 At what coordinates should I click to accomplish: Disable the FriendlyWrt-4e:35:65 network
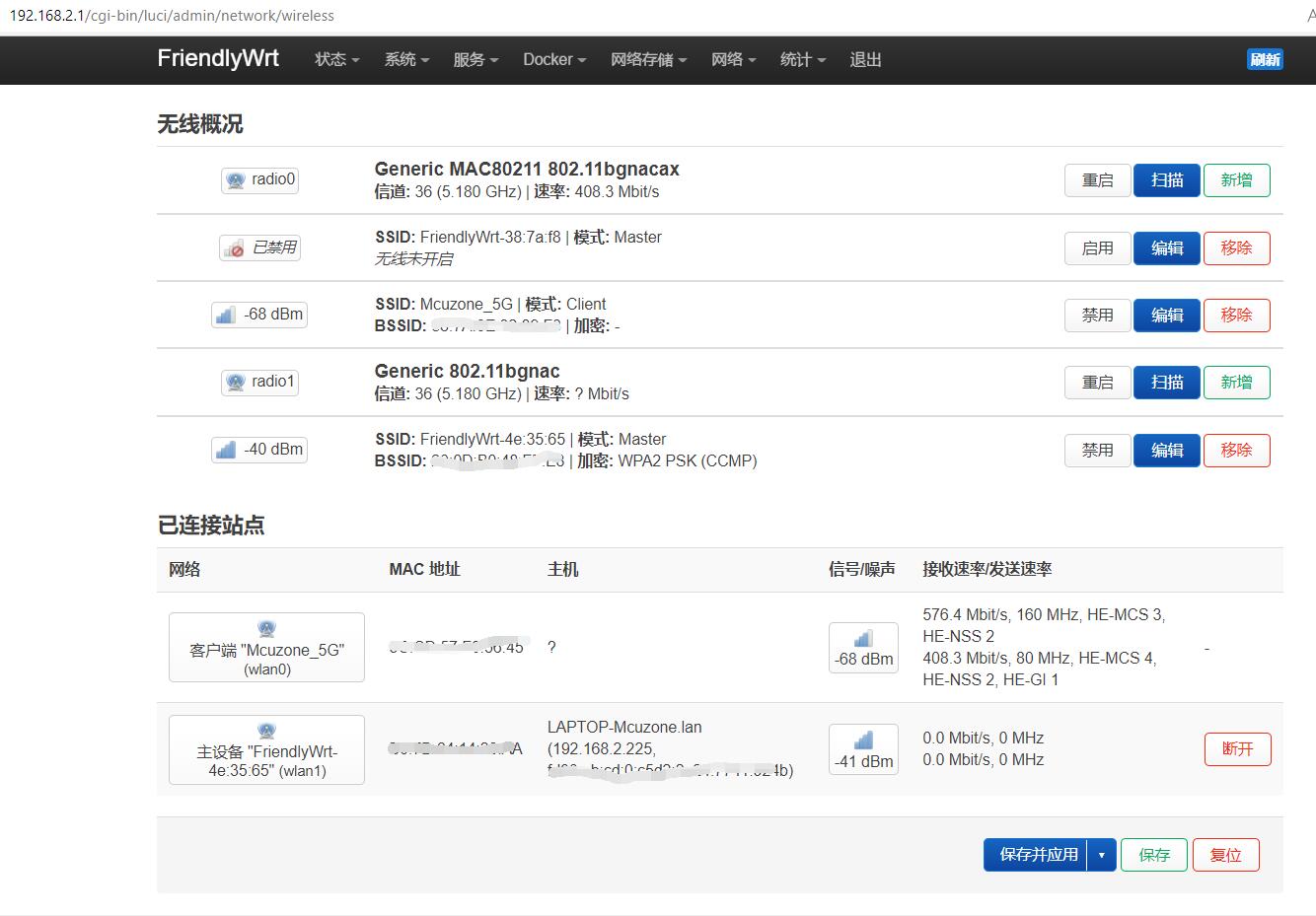pos(1097,450)
